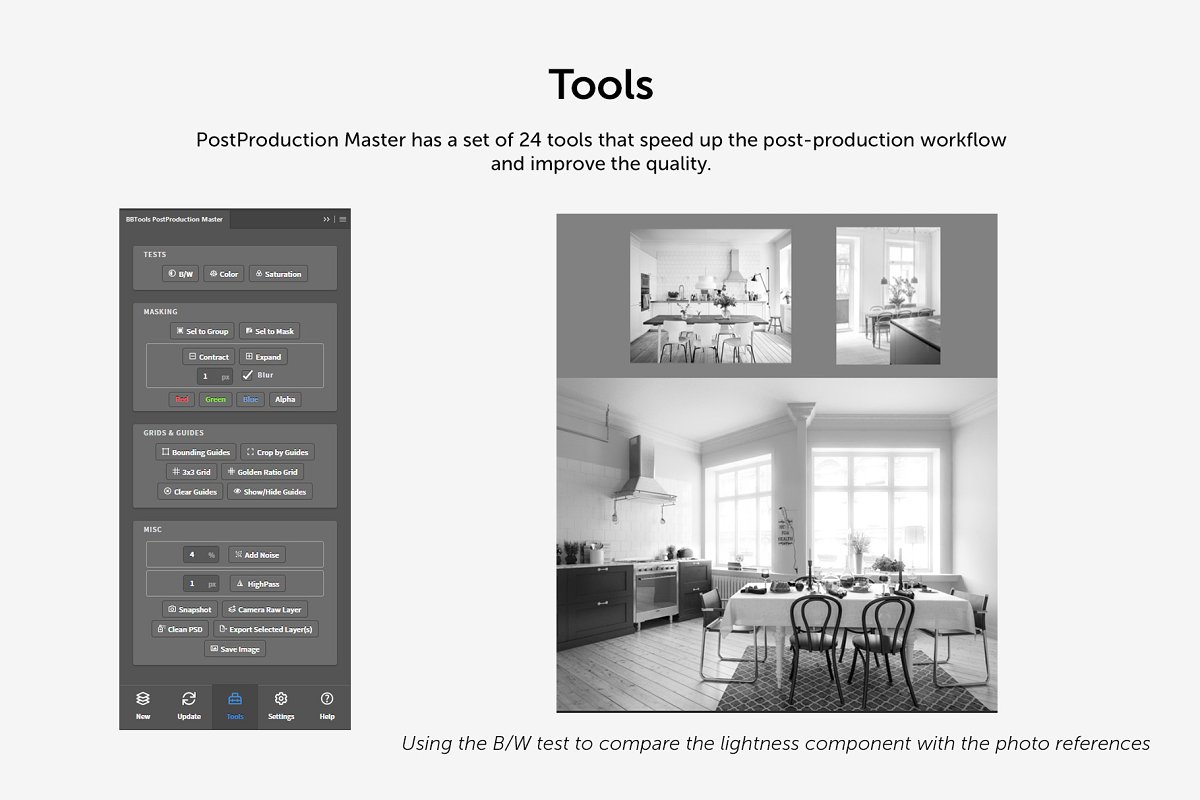The height and width of the screenshot is (800, 1200).
Task: Contract the selection
Action: 208,356
